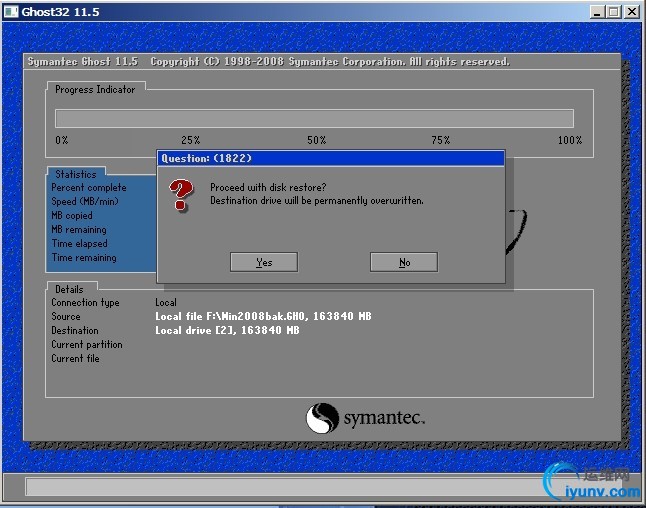This screenshot has height=508, width=646.
Task: Click the 50% progress marker label
Action: click(316, 140)
